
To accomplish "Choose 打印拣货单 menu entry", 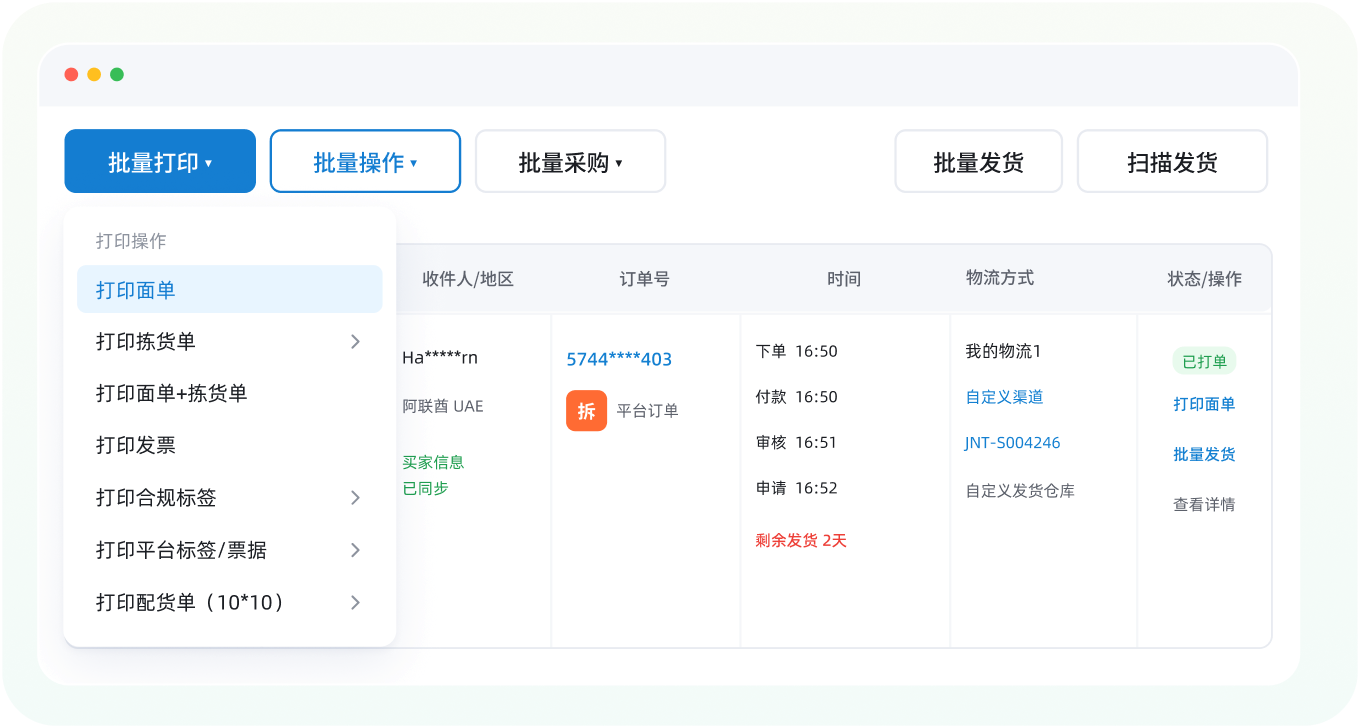I will (x=230, y=342).
